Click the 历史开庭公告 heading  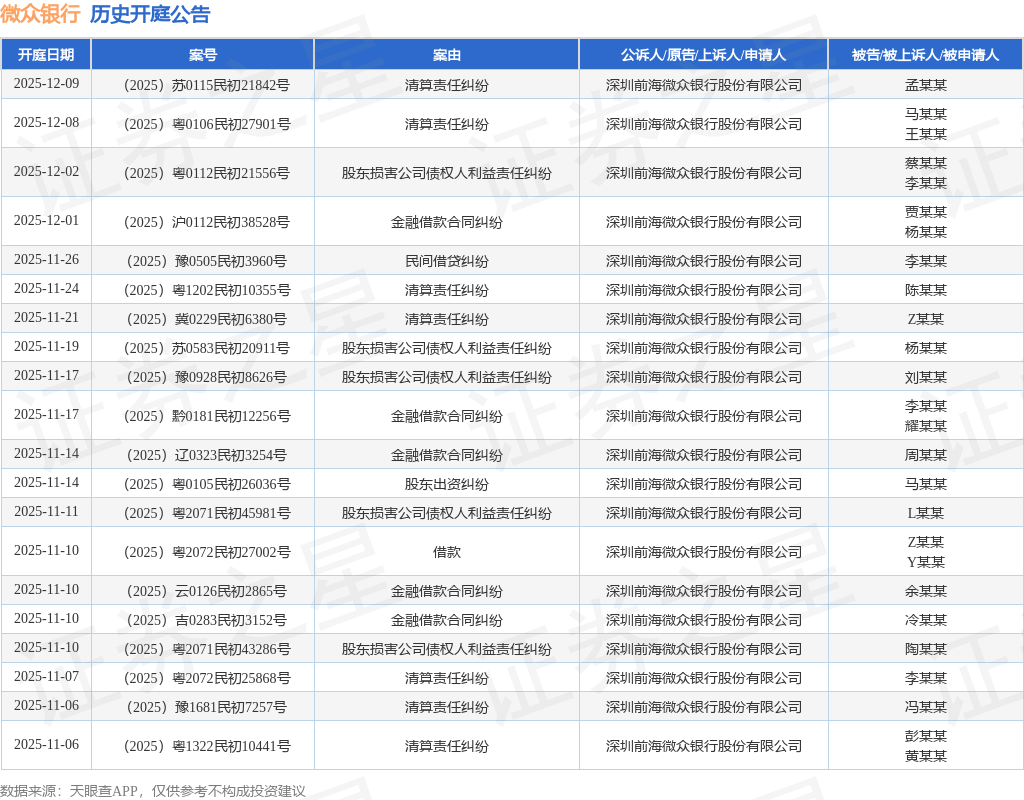pos(150,14)
